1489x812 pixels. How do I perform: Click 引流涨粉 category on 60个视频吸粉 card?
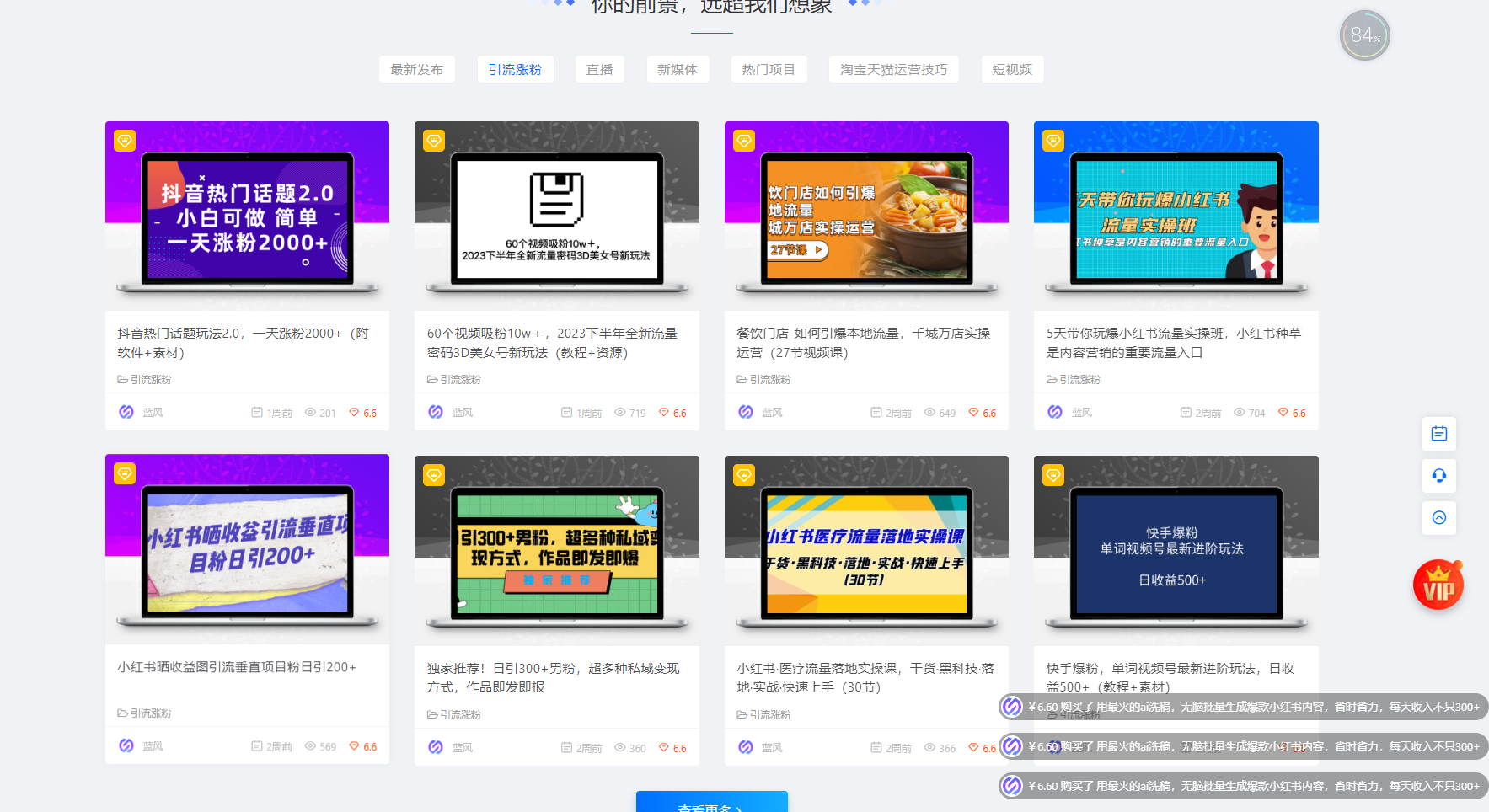[x=454, y=380]
